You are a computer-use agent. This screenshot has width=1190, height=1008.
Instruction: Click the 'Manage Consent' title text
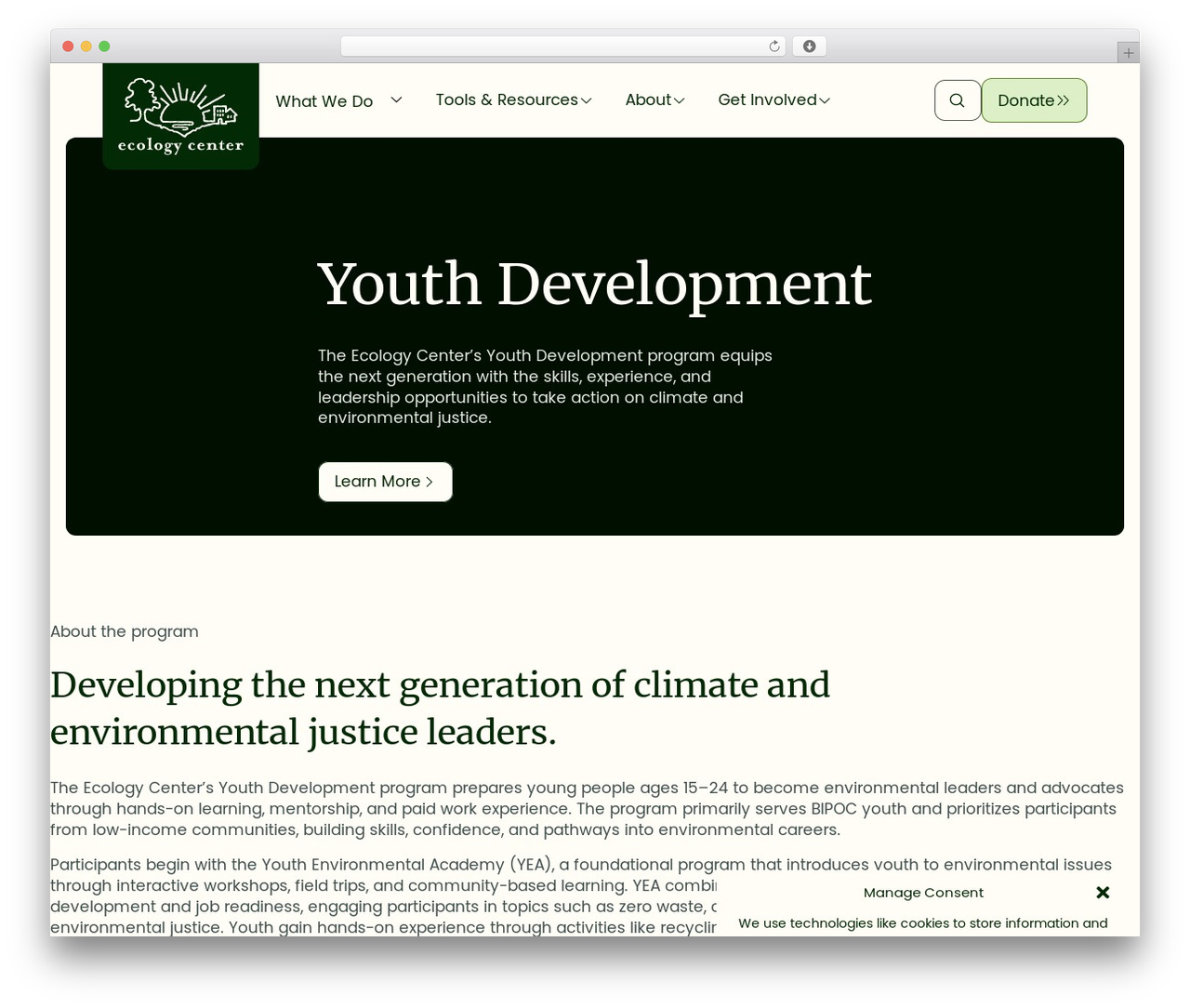923,893
